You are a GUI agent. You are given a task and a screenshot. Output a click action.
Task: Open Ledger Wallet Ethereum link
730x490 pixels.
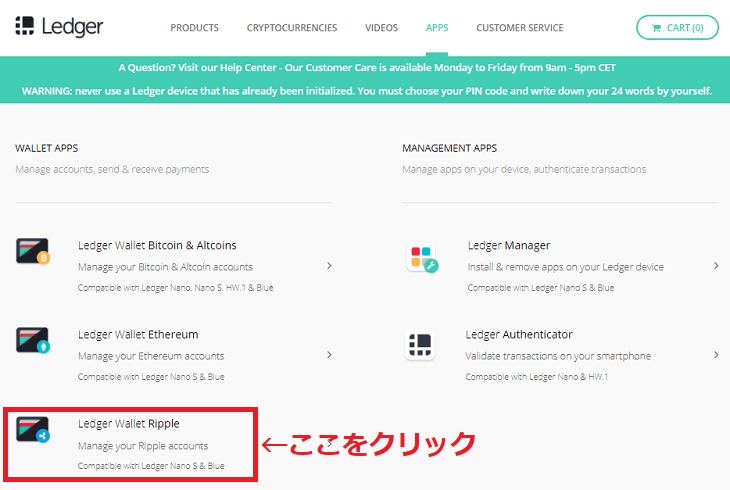138,334
